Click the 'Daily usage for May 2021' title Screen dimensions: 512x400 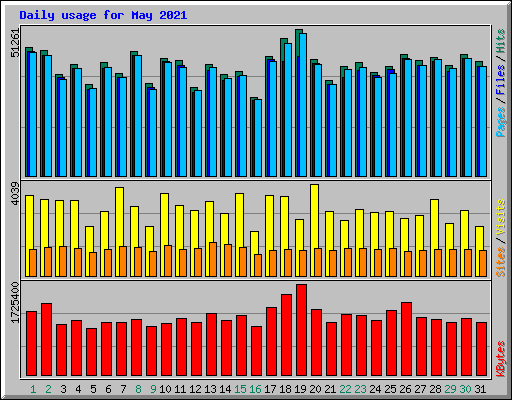(103, 15)
